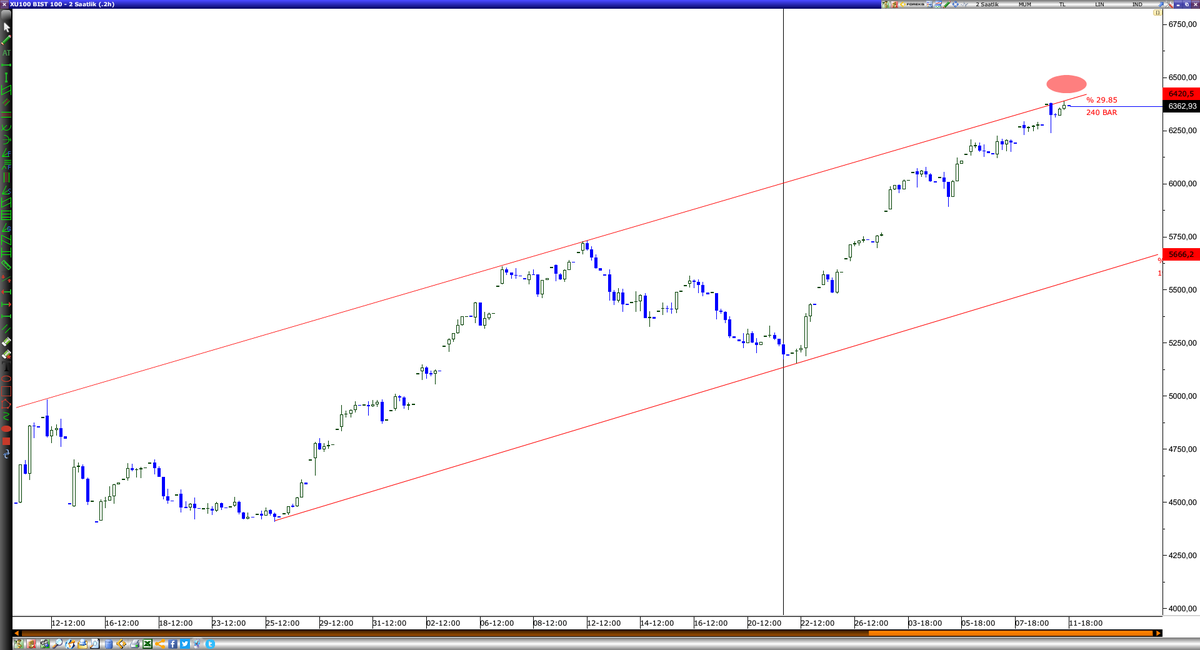This screenshot has height=650, width=1200.
Task: Click the square Twitter icon in bottom toolbar
Action: pyautogui.click(x=184, y=644)
